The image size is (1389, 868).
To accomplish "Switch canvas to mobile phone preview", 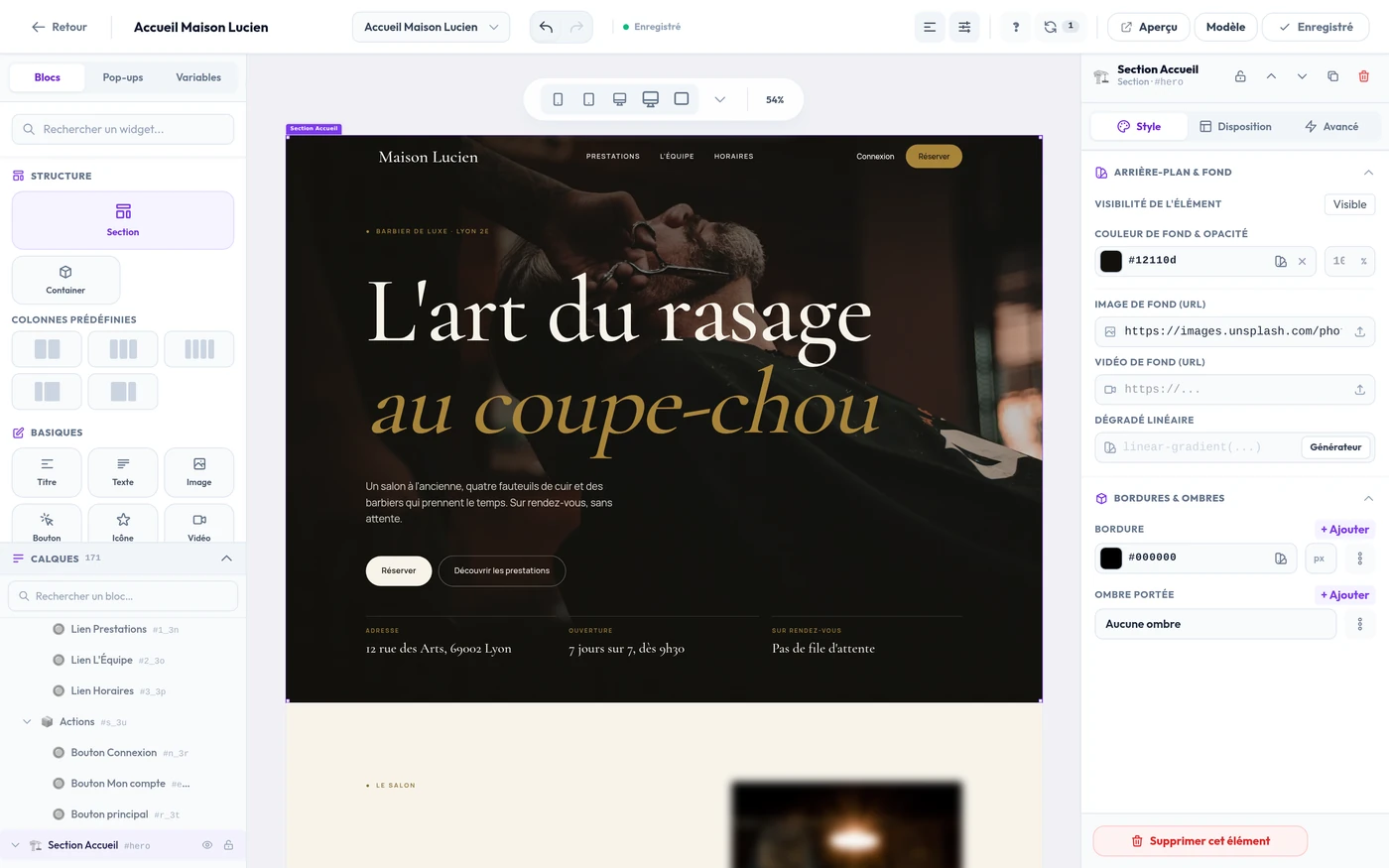I will pyautogui.click(x=558, y=99).
